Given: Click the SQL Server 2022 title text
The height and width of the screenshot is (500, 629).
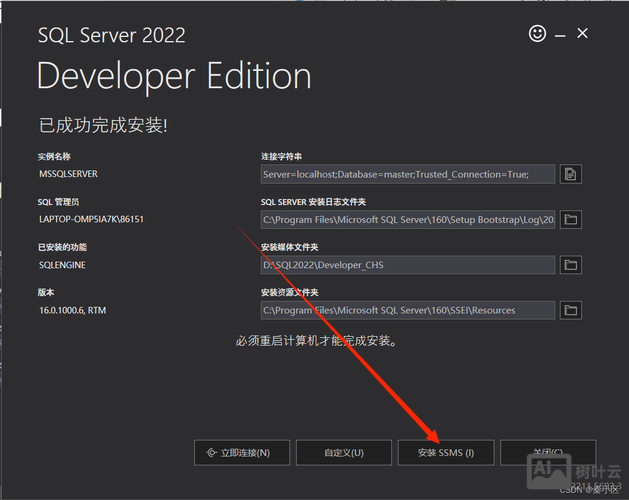Looking at the screenshot, I should pos(112,35).
